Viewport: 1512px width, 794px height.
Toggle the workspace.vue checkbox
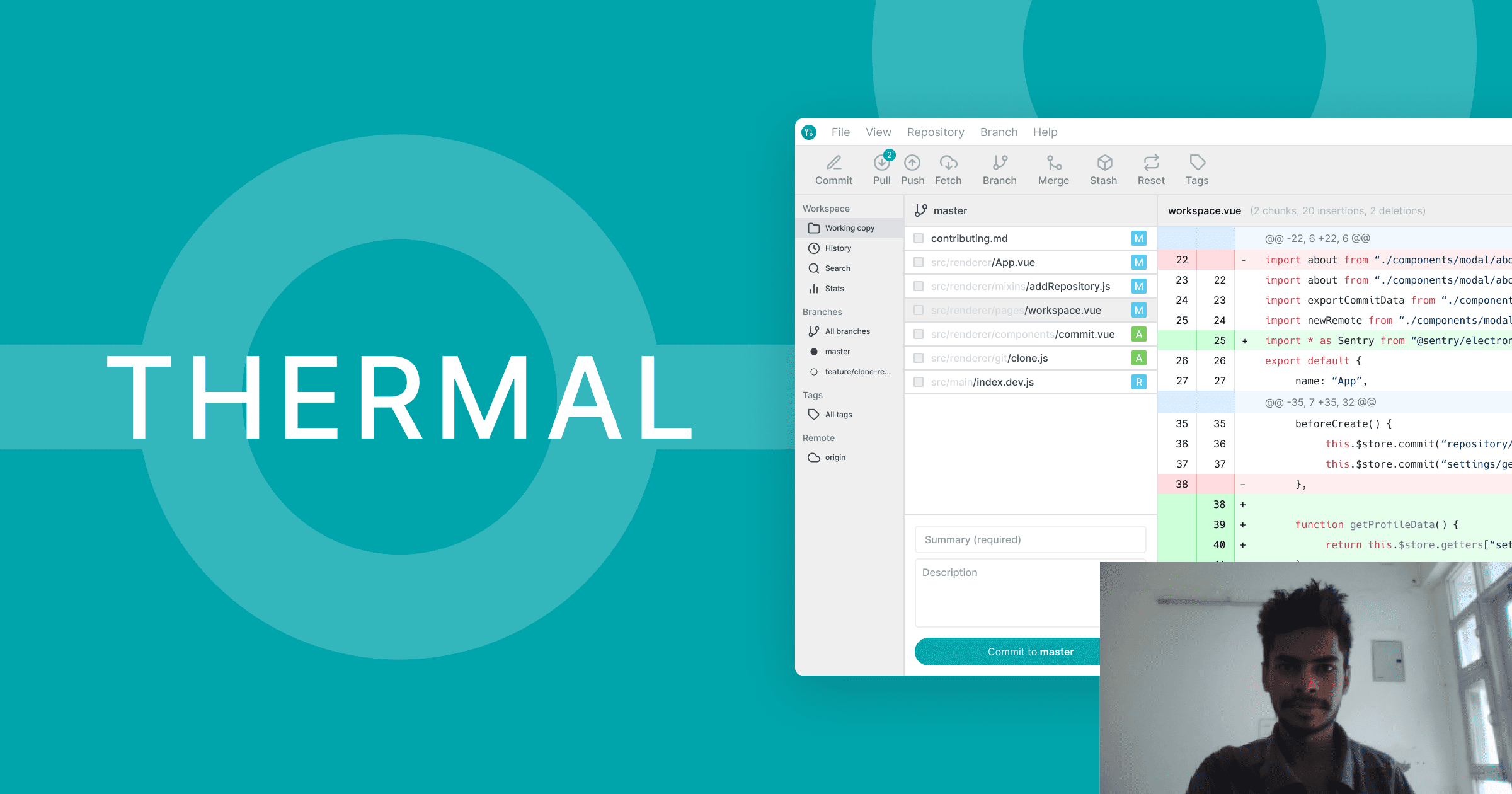tap(919, 310)
